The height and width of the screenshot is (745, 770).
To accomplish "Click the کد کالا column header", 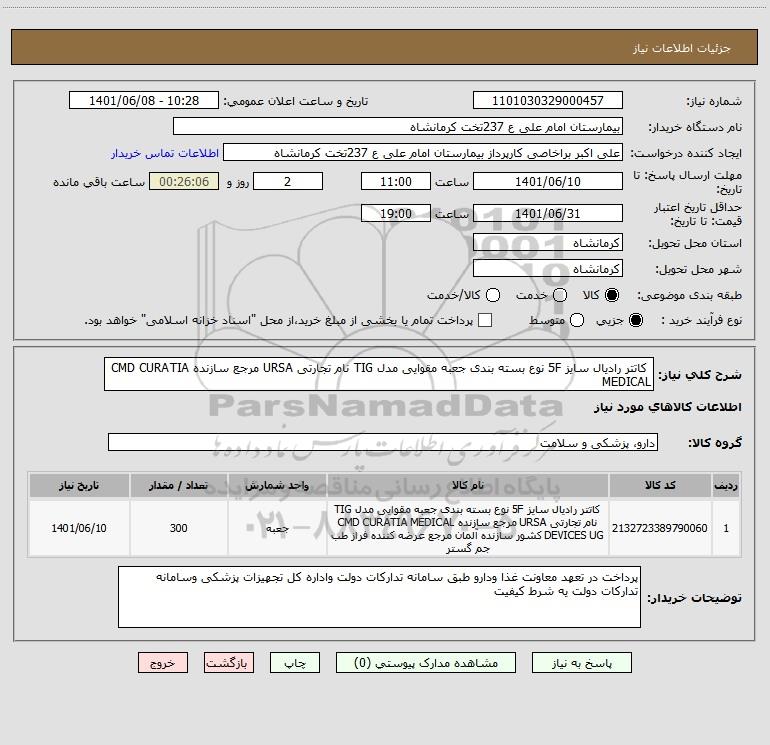I will coord(660,485).
